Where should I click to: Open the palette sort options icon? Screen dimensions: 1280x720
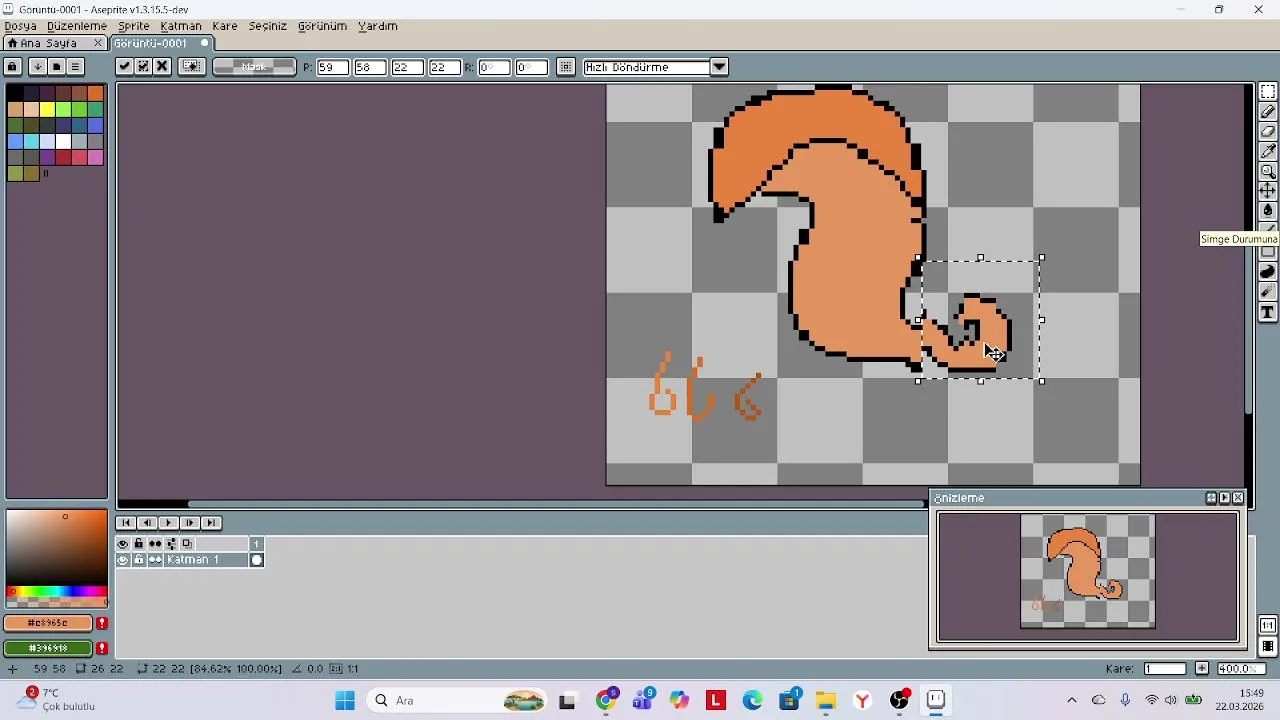point(37,67)
